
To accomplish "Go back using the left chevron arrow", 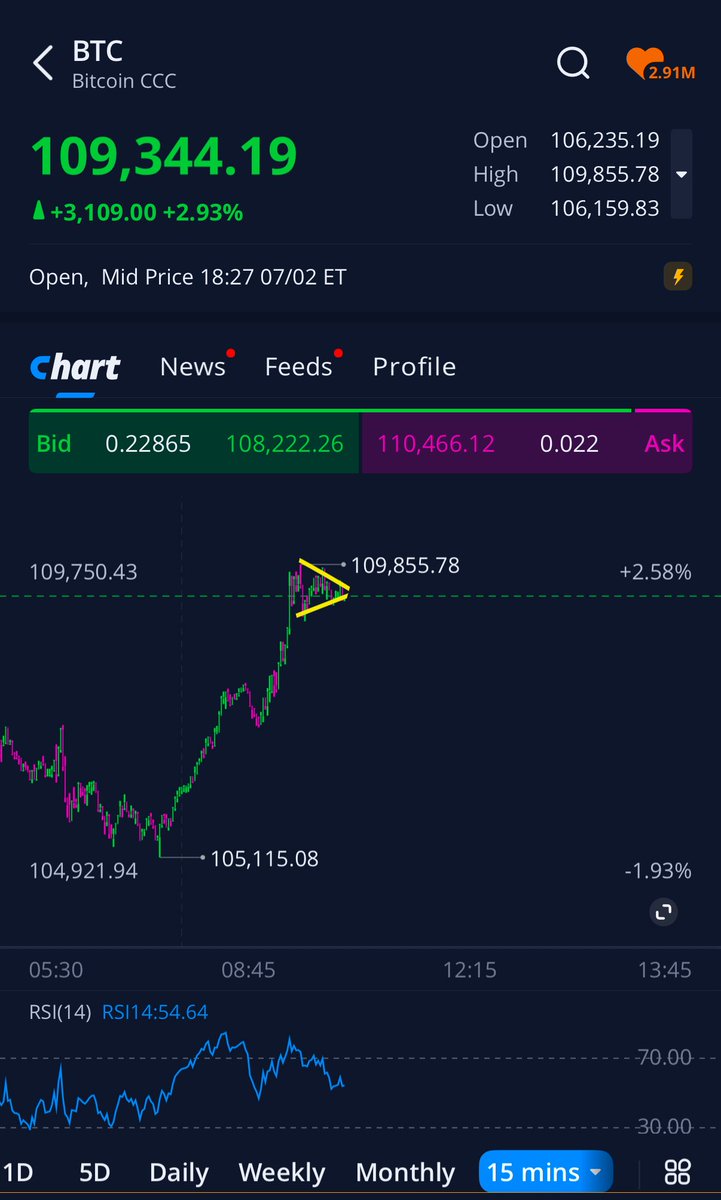I will tap(42, 63).
